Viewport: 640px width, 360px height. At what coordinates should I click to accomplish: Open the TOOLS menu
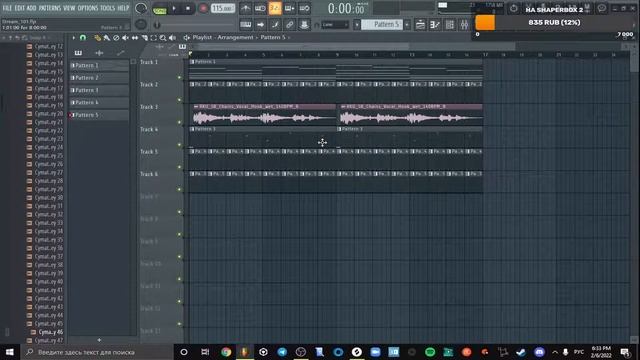[x=108, y=8]
